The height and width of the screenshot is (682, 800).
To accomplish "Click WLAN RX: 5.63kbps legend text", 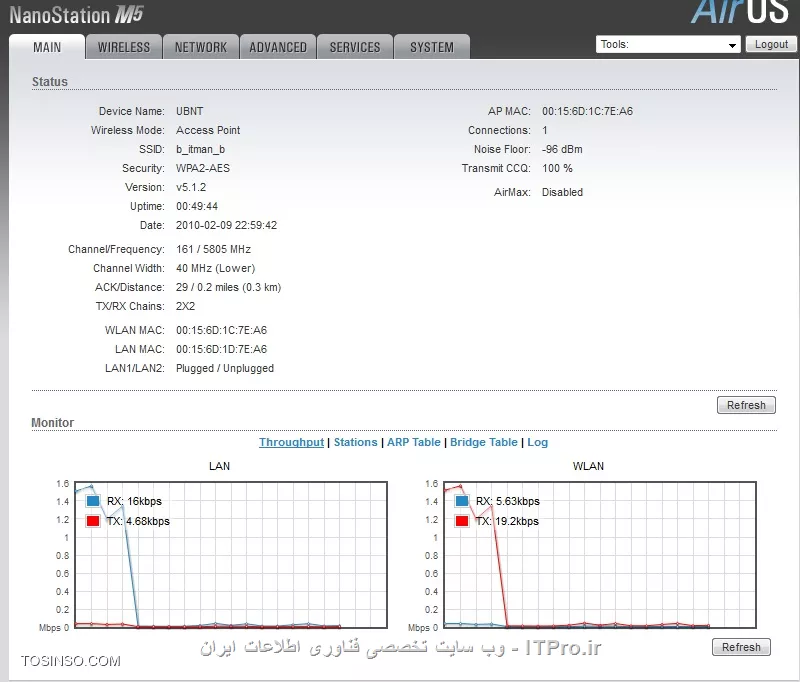I will coord(508,501).
